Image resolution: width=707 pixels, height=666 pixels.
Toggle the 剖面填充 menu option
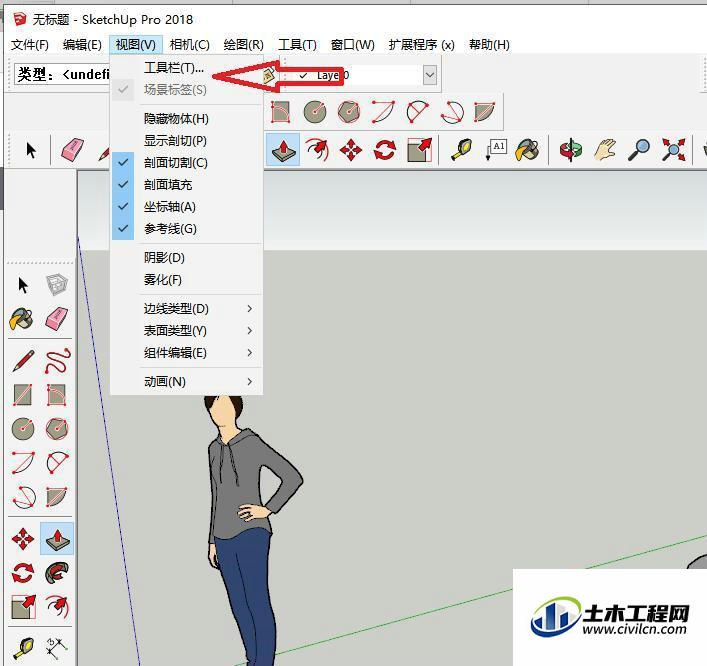[187, 184]
